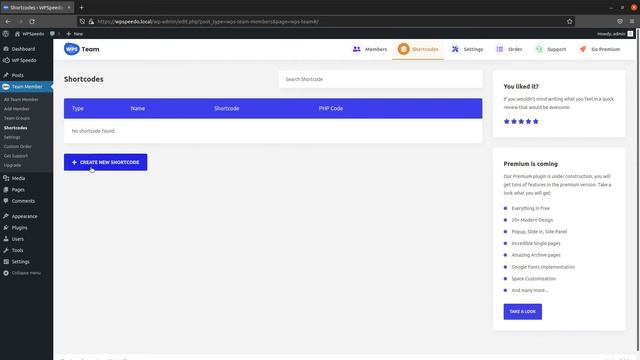Go back using browser back arrow

click(8, 21)
